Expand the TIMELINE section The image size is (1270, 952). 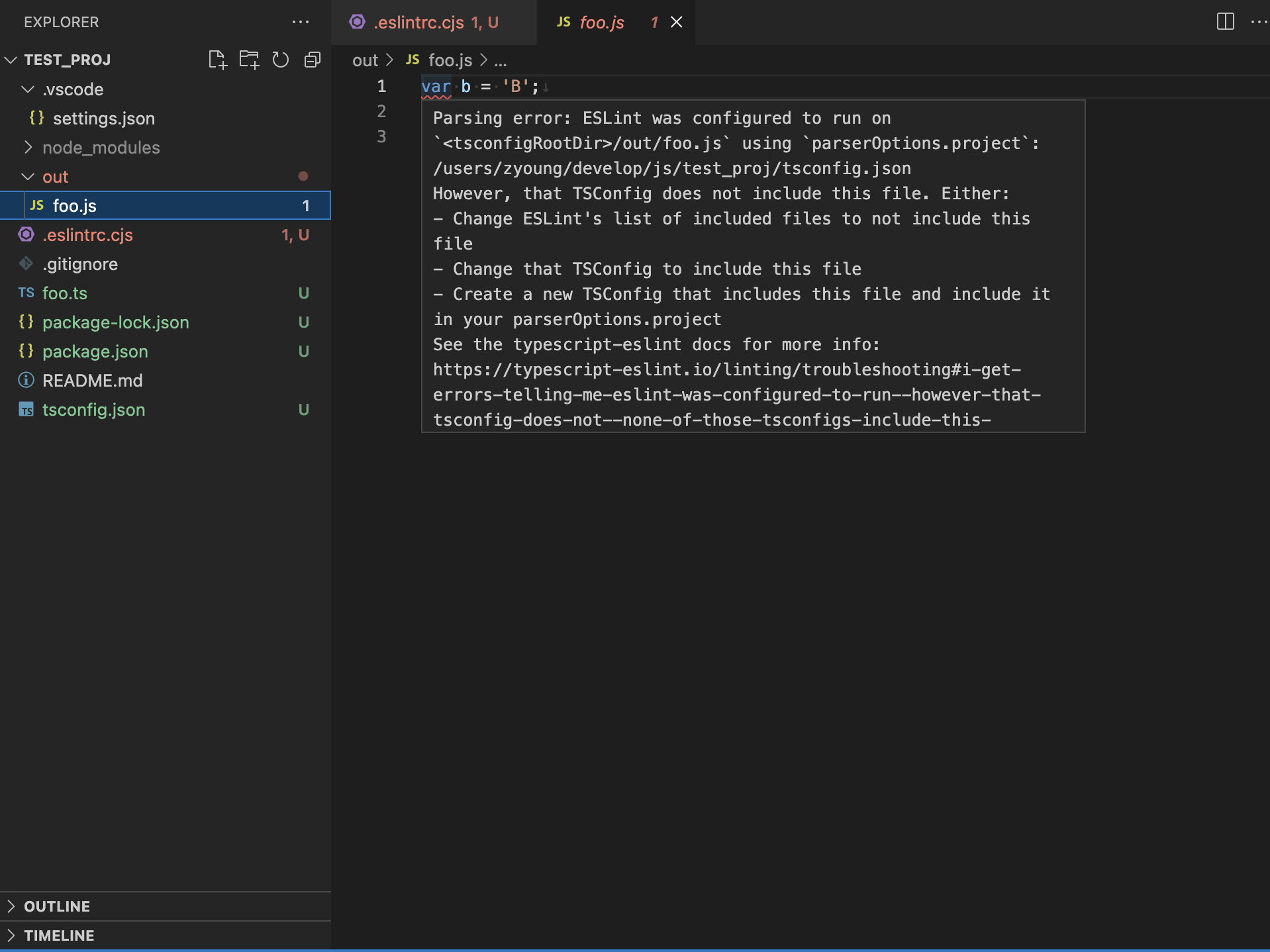[x=11, y=935]
